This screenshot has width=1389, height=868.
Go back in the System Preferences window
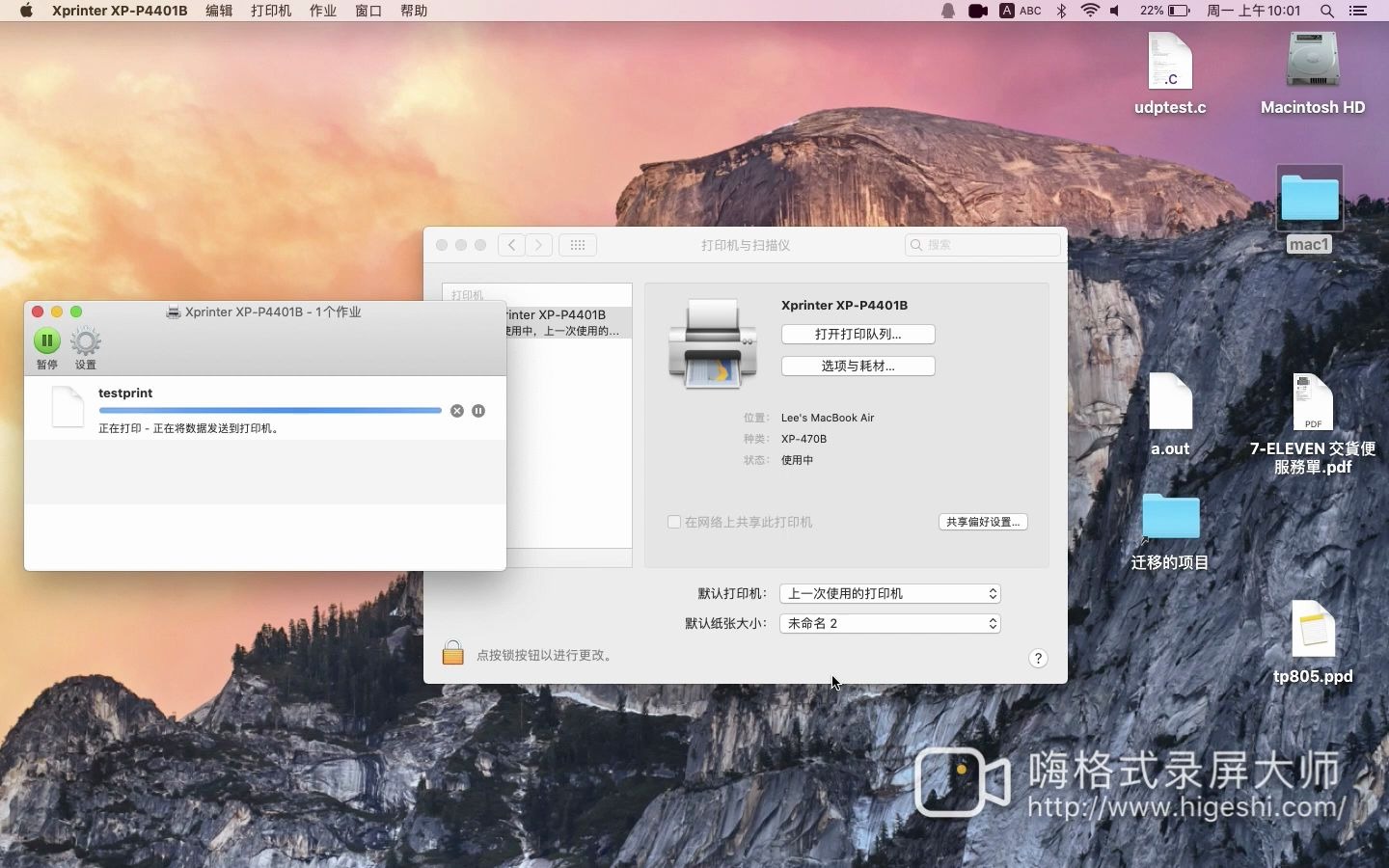point(511,245)
